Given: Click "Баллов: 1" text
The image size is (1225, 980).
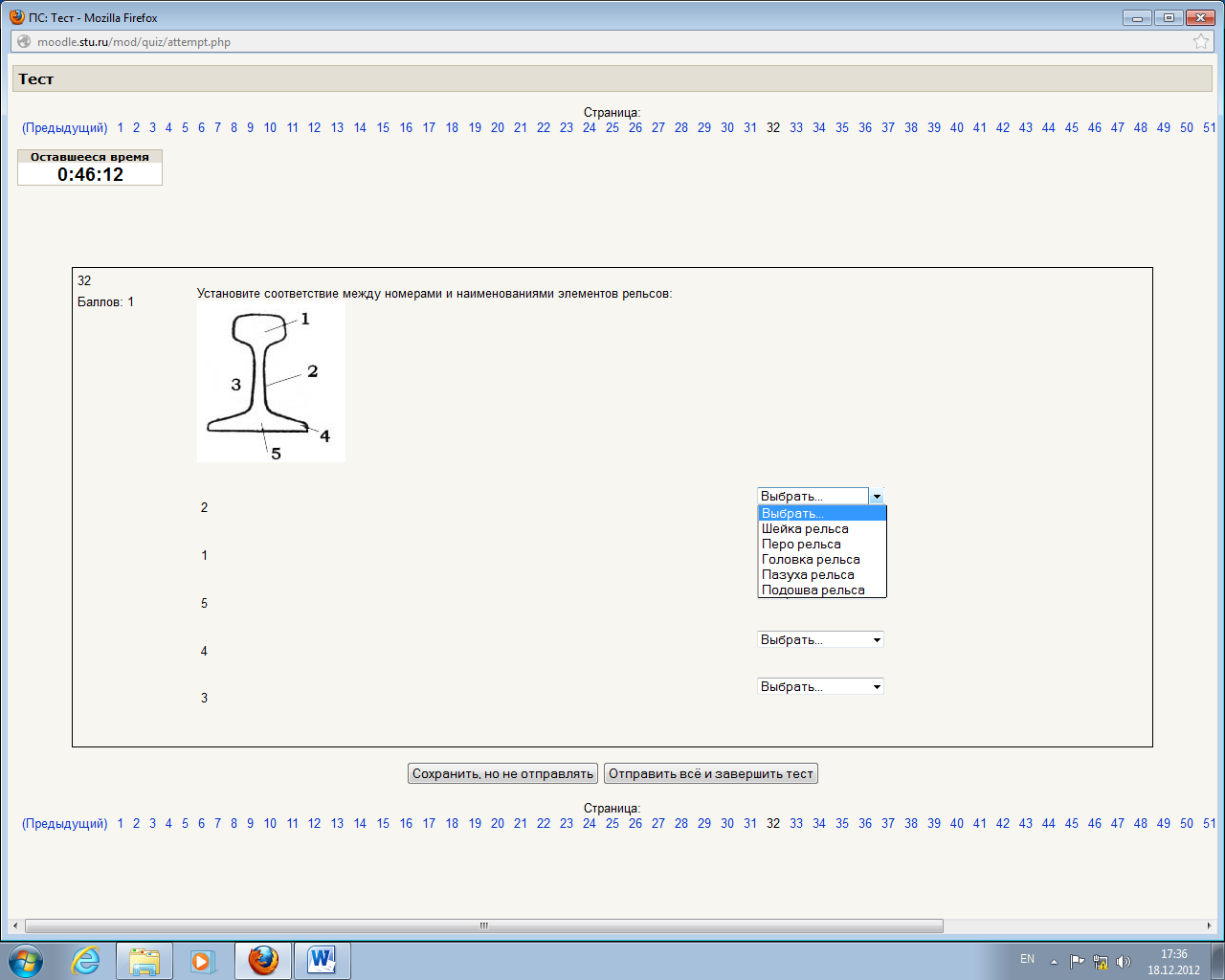Looking at the screenshot, I should point(105,301).
